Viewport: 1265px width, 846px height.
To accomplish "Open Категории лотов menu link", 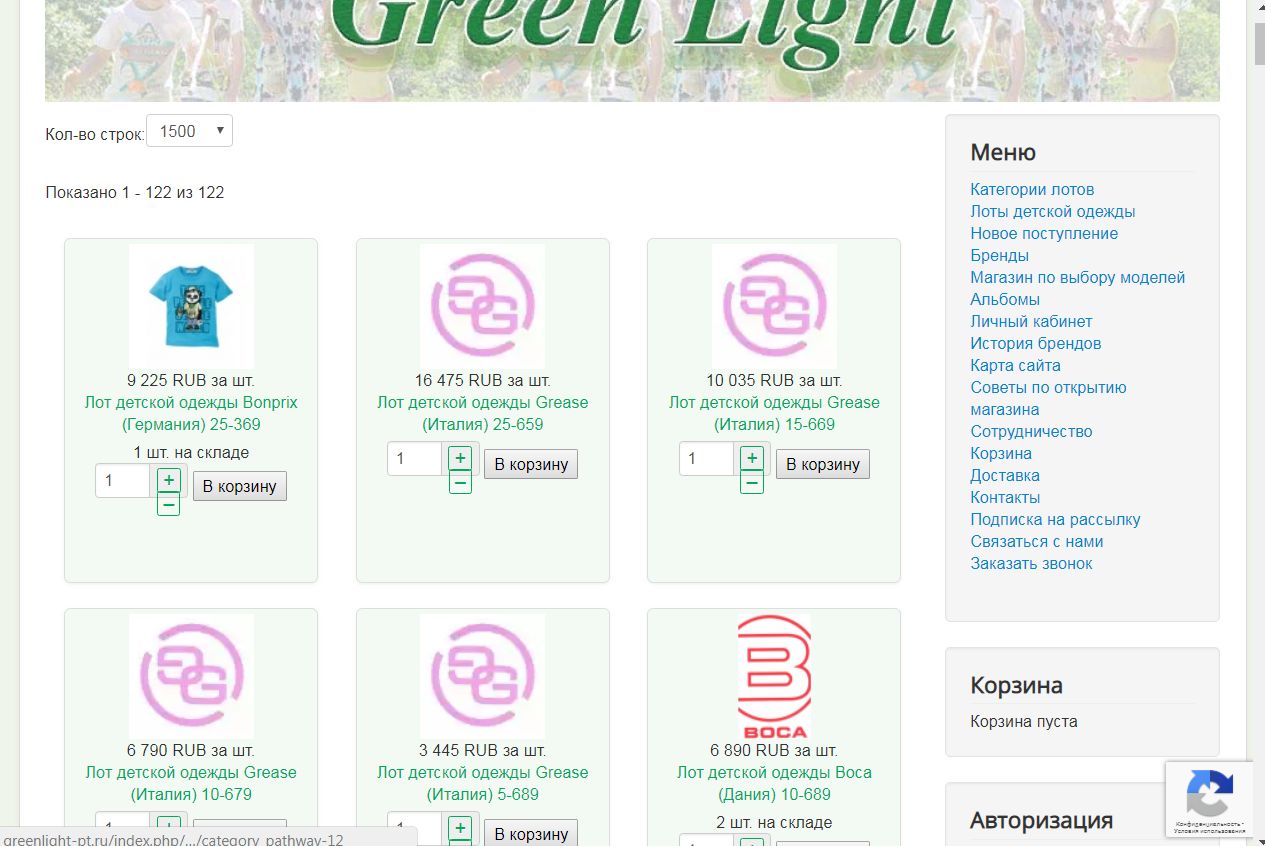I will coord(1032,189).
